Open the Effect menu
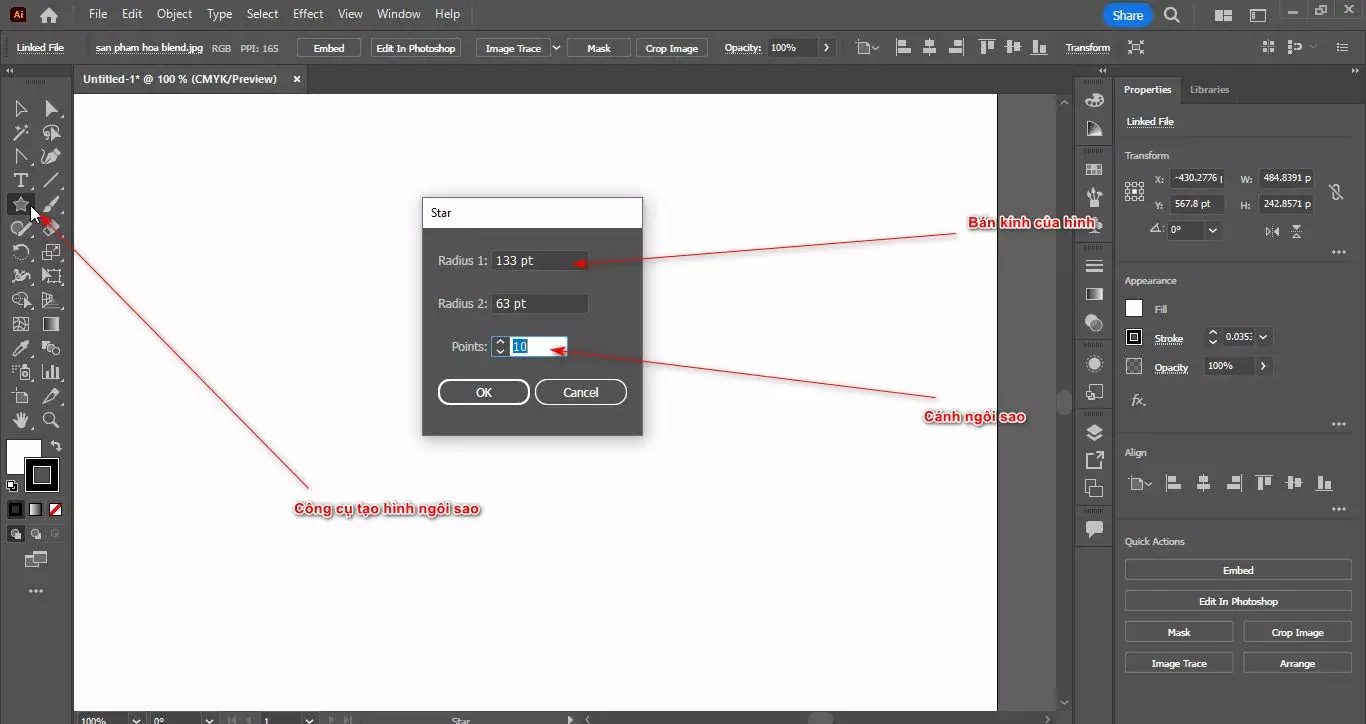This screenshot has height=724, width=1366. tap(308, 14)
